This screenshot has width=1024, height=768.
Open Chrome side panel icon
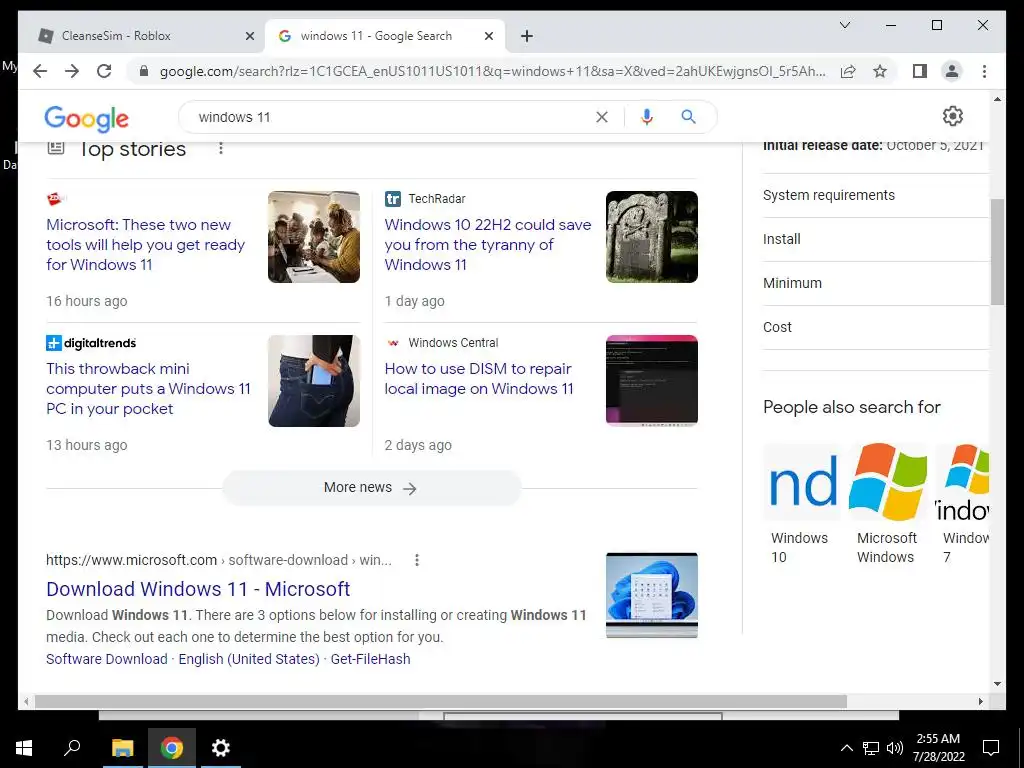(x=920, y=71)
